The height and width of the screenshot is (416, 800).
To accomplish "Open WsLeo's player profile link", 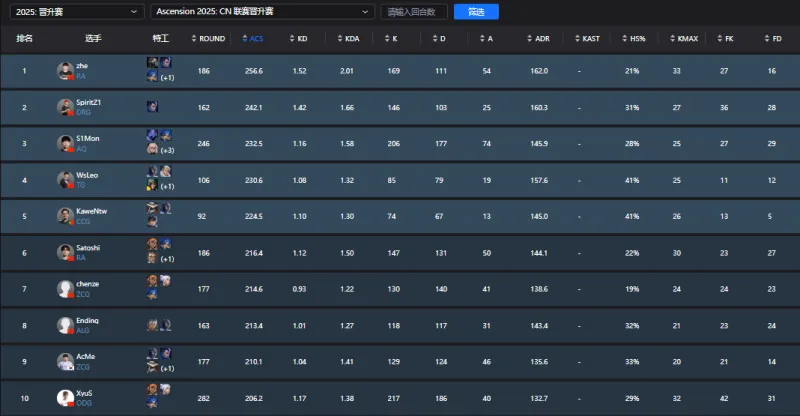I will tap(88, 173).
